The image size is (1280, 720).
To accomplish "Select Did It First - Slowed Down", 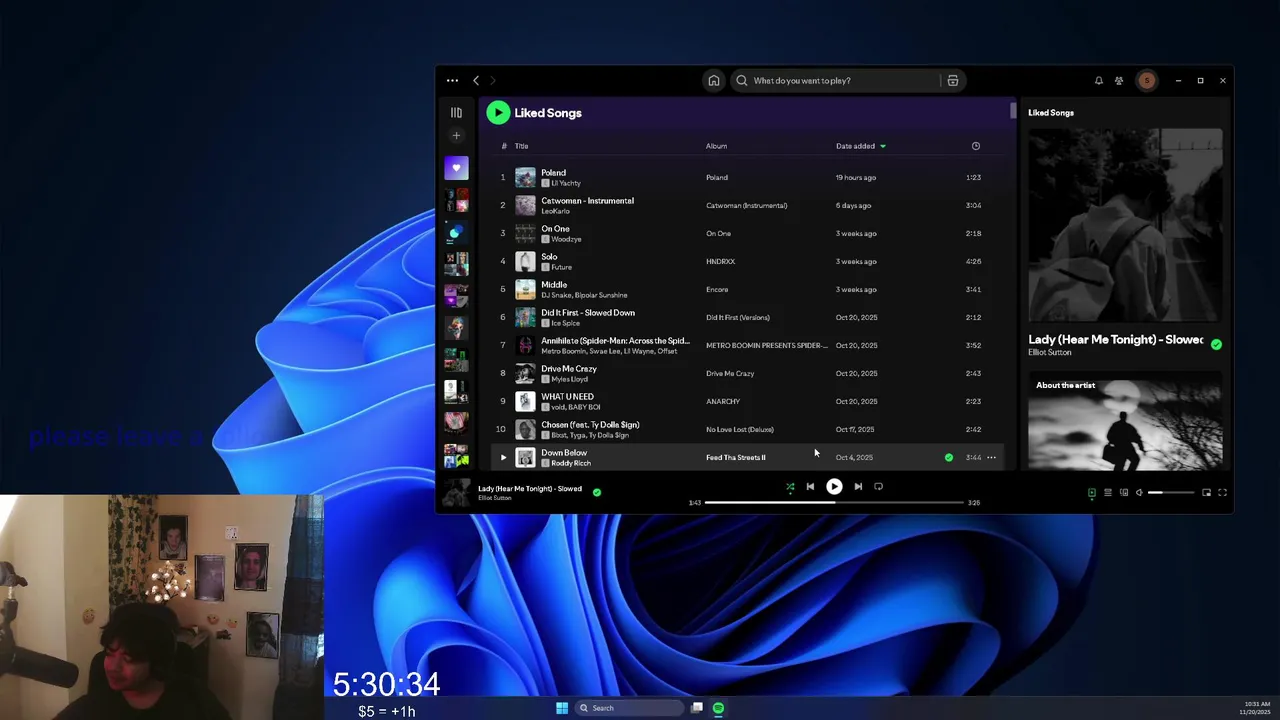I will 588,312.
